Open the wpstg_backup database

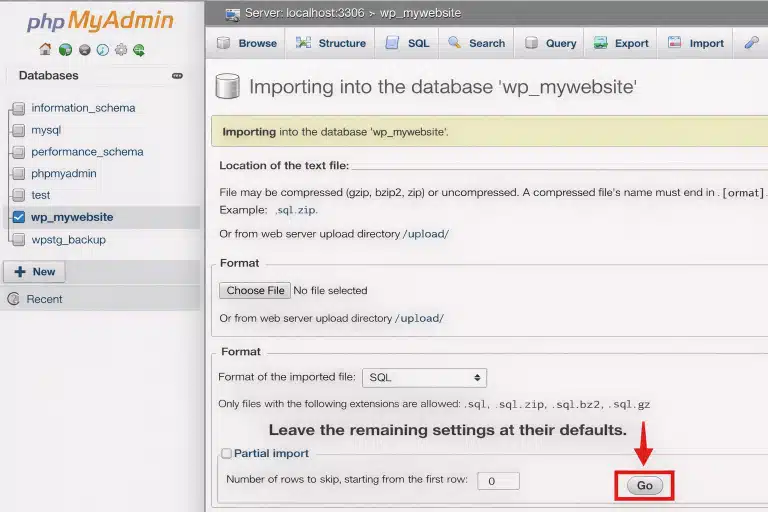[69, 240]
